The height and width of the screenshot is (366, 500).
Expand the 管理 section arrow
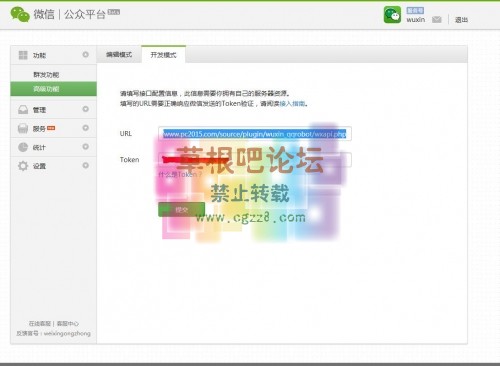click(x=86, y=109)
